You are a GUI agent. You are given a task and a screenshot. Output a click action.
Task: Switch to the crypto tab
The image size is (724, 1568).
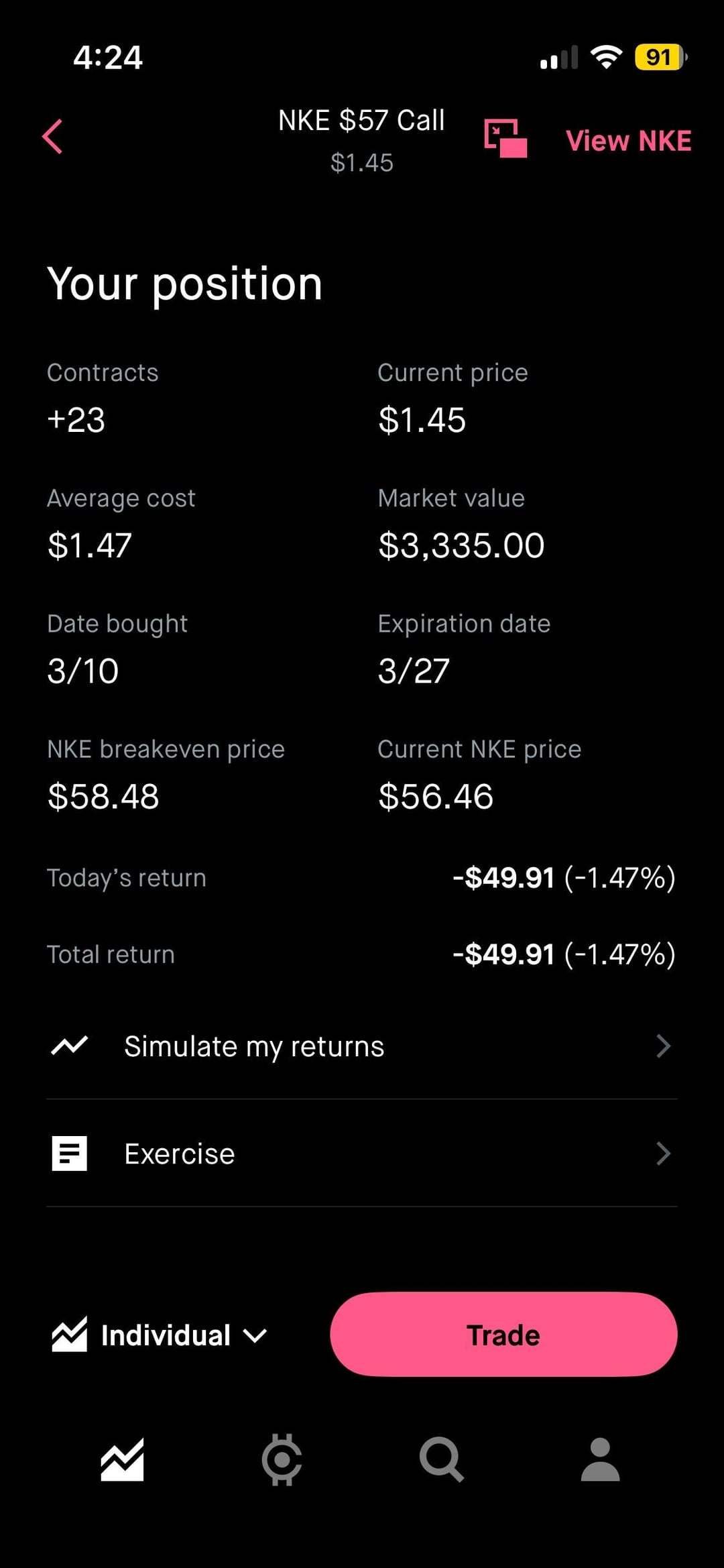tap(282, 1459)
